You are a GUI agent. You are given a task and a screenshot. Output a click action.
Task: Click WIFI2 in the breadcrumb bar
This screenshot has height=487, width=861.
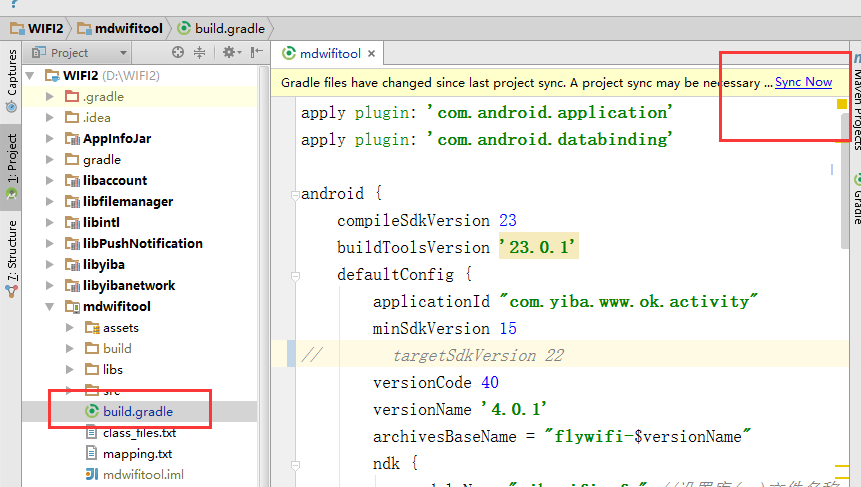click(x=42, y=29)
